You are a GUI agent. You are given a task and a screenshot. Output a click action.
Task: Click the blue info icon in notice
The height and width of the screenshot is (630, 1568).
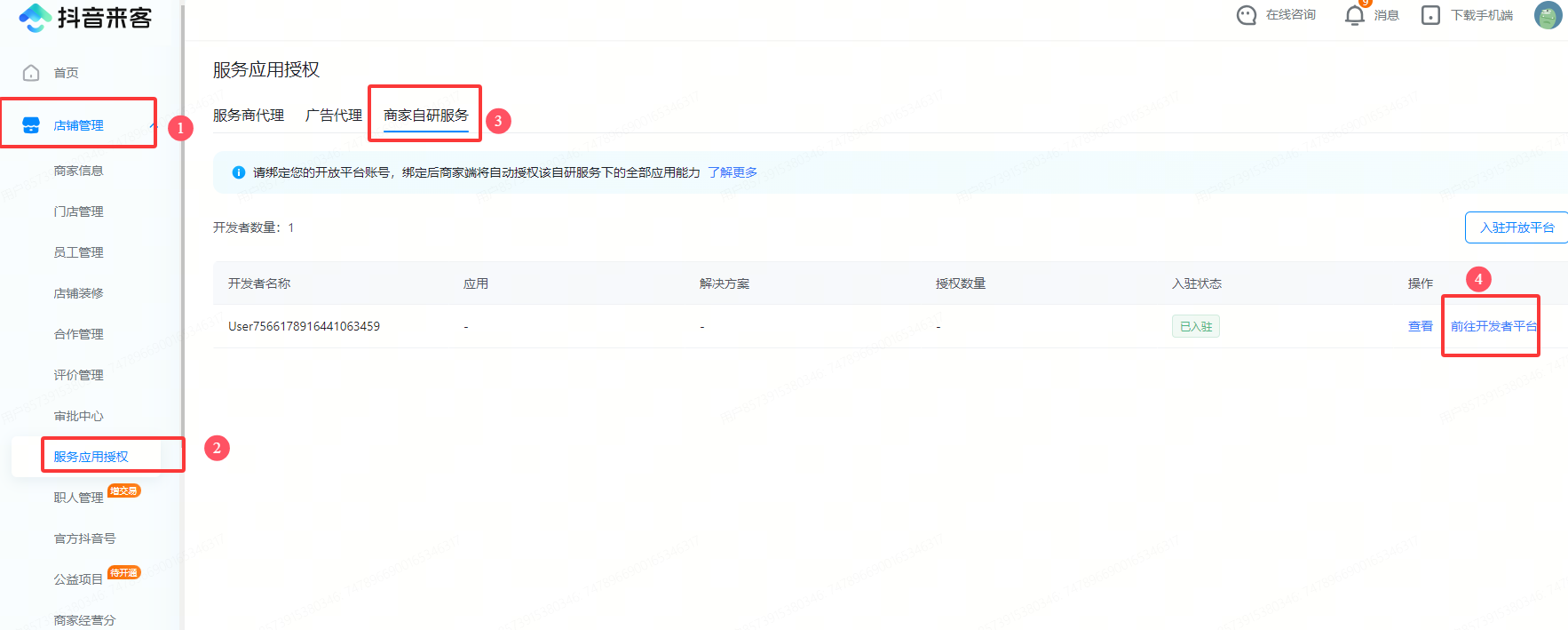pos(238,172)
